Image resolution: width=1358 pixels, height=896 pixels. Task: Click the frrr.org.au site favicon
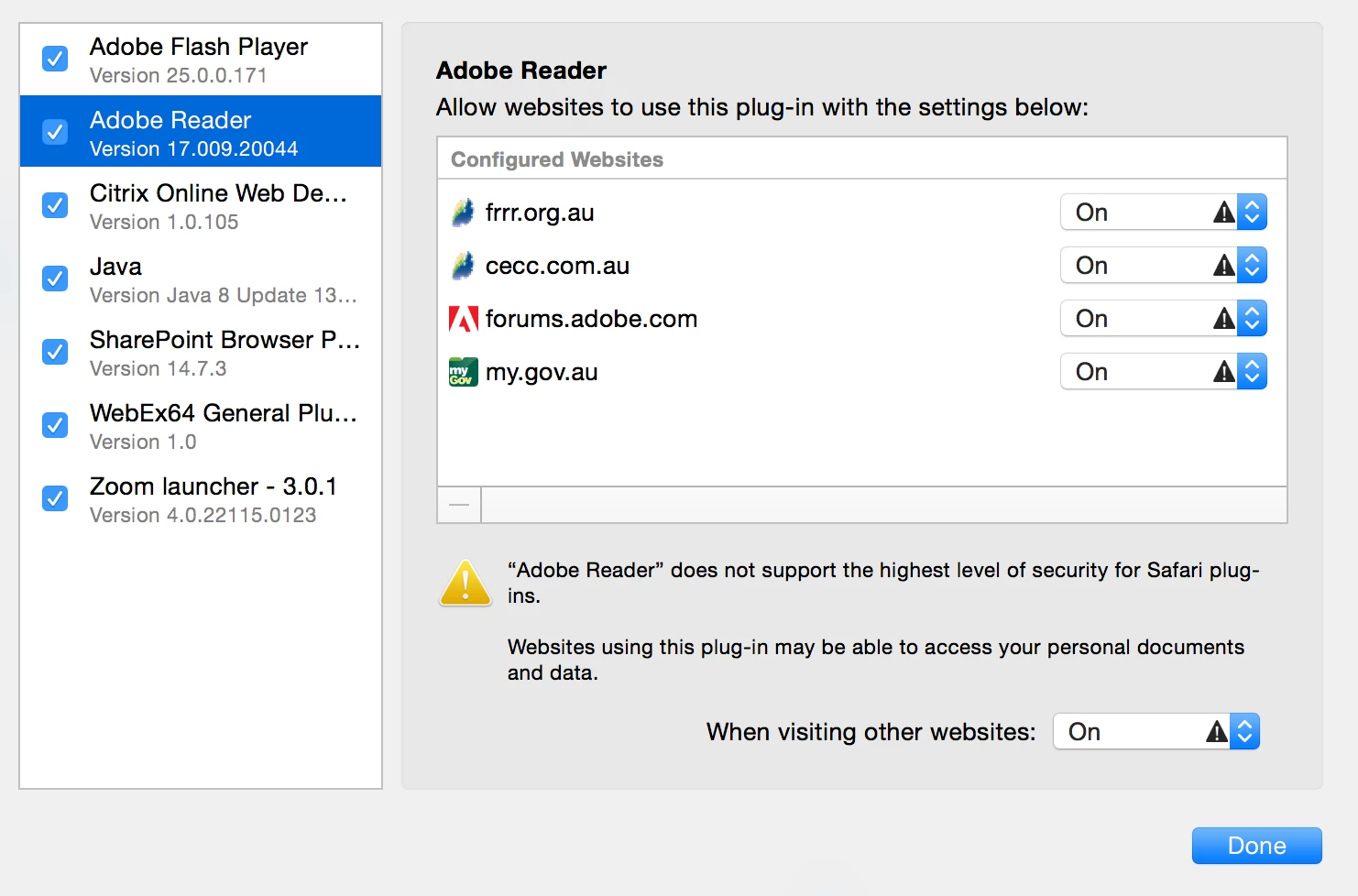point(464,213)
